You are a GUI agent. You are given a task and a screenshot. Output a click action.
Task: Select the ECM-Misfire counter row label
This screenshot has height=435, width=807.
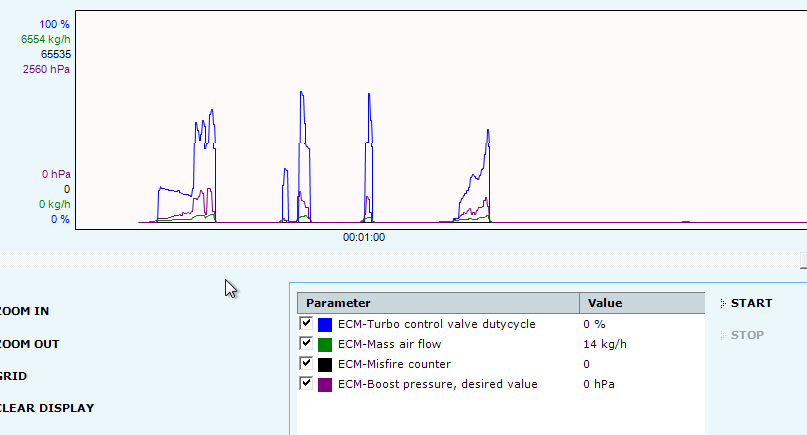(x=394, y=364)
